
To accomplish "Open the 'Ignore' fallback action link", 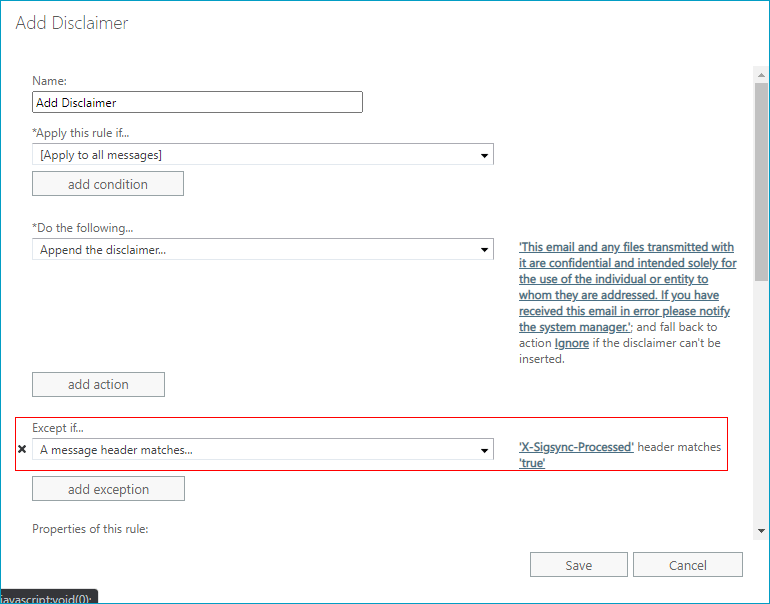I will [x=570, y=343].
